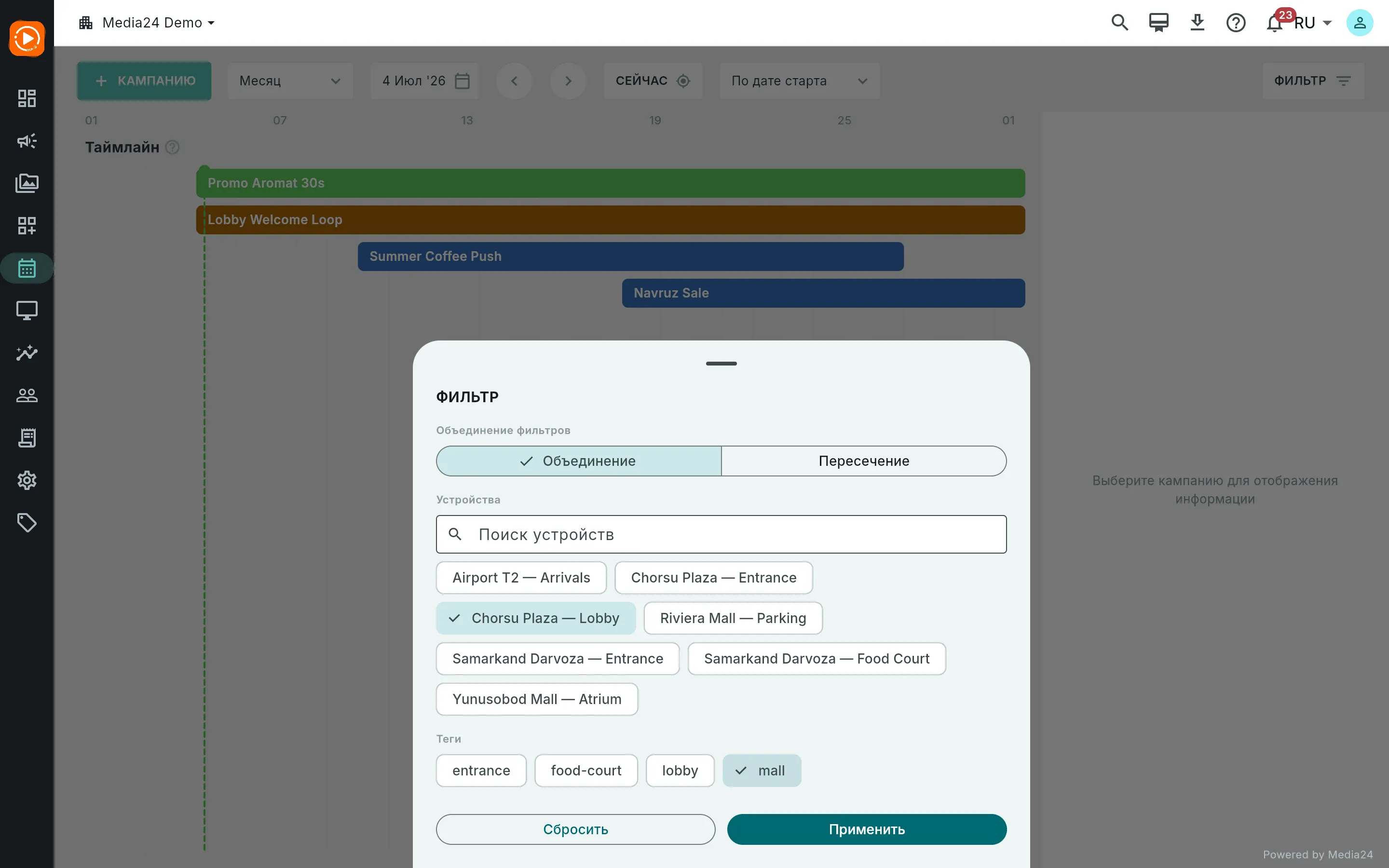Click the filter sheet drag handle
The image size is (1389, 868).
[721, 364]
